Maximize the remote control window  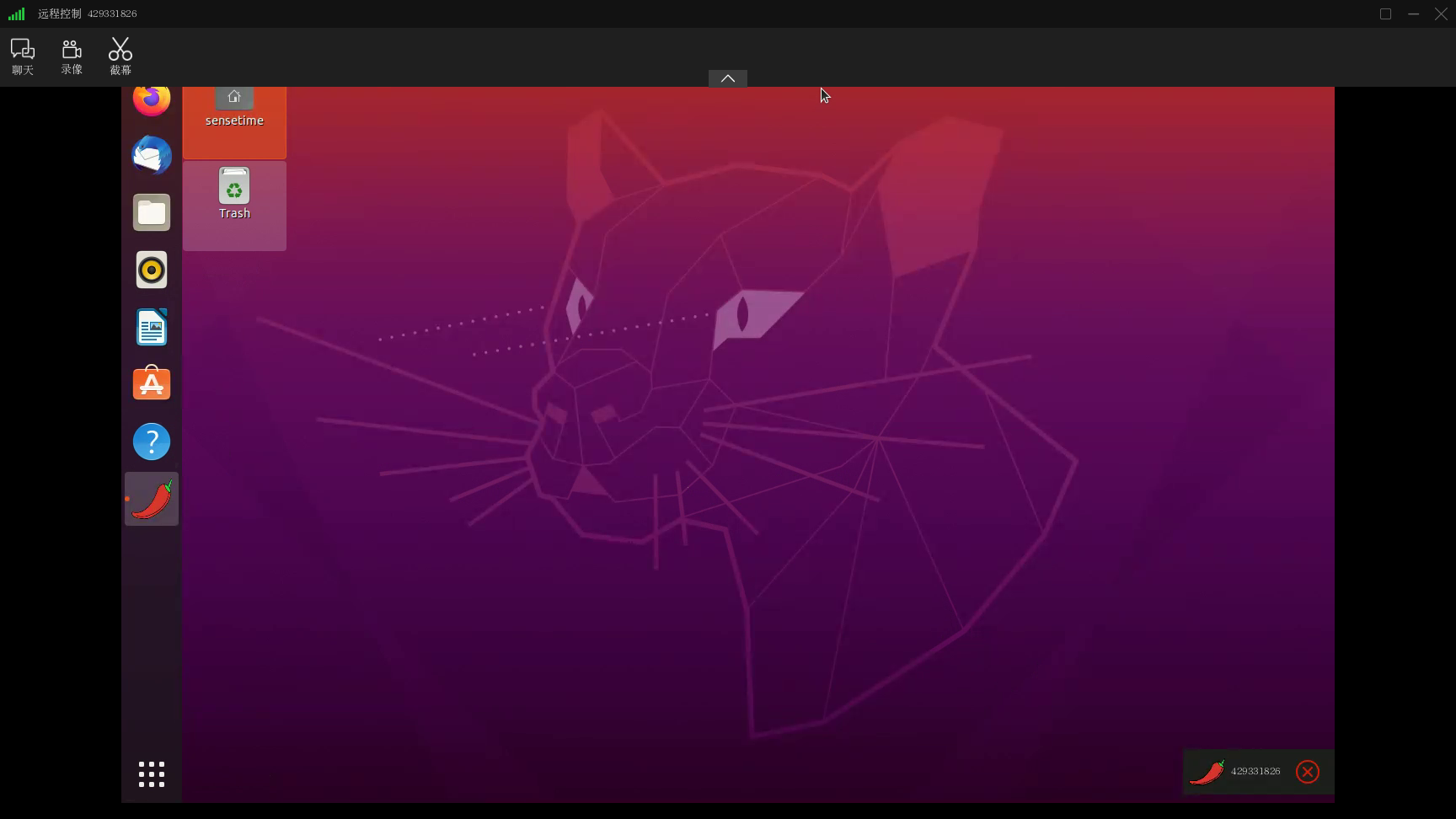[x=1385, y=13]
